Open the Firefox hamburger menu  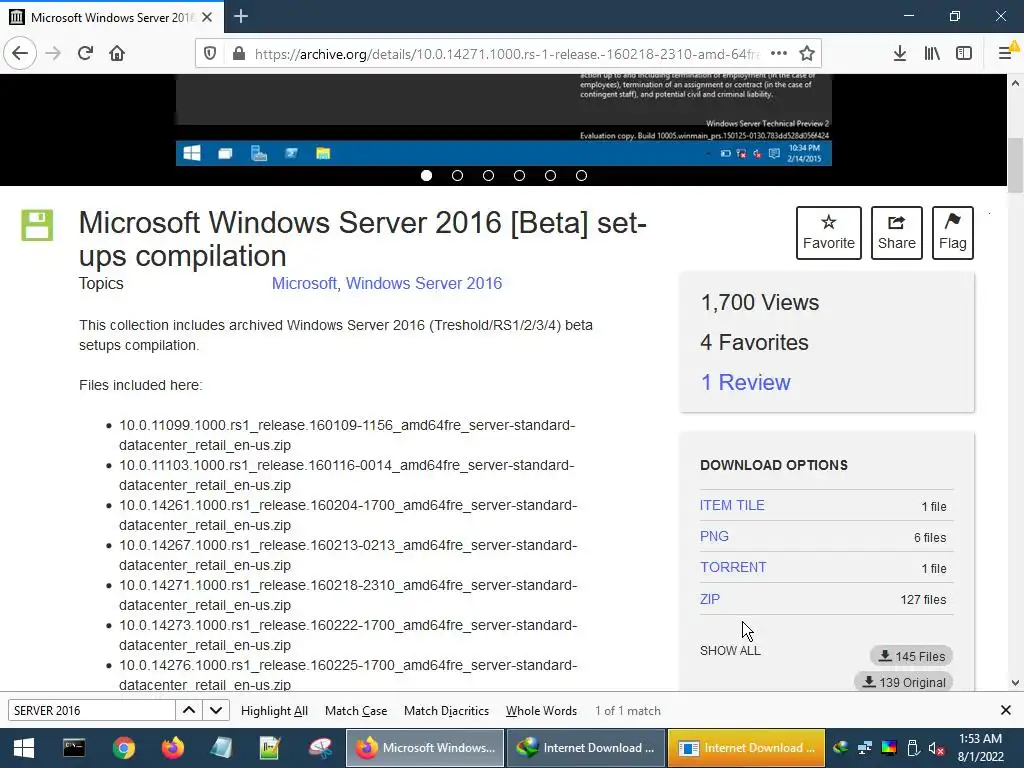click(x=1006, y=54)
